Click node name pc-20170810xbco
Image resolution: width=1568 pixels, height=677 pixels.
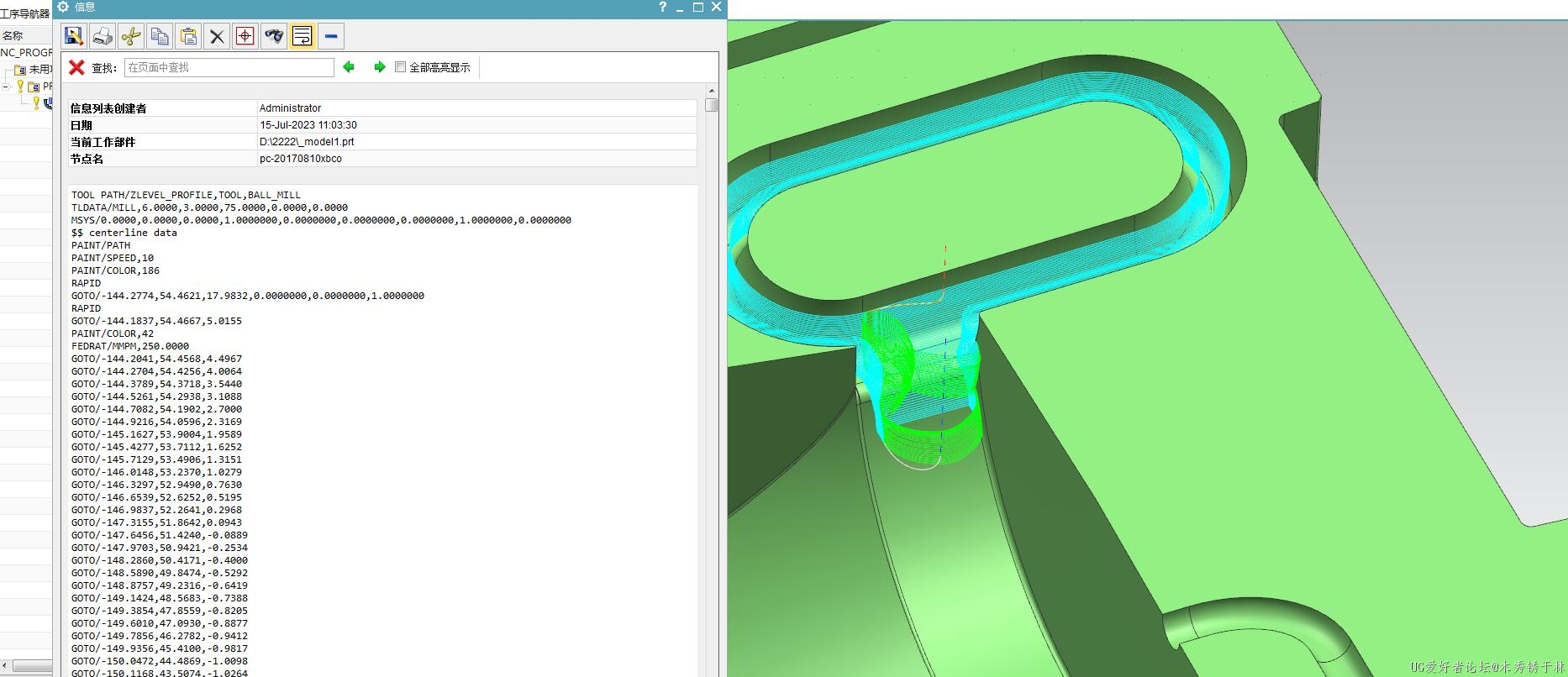[x=300, y=158]
